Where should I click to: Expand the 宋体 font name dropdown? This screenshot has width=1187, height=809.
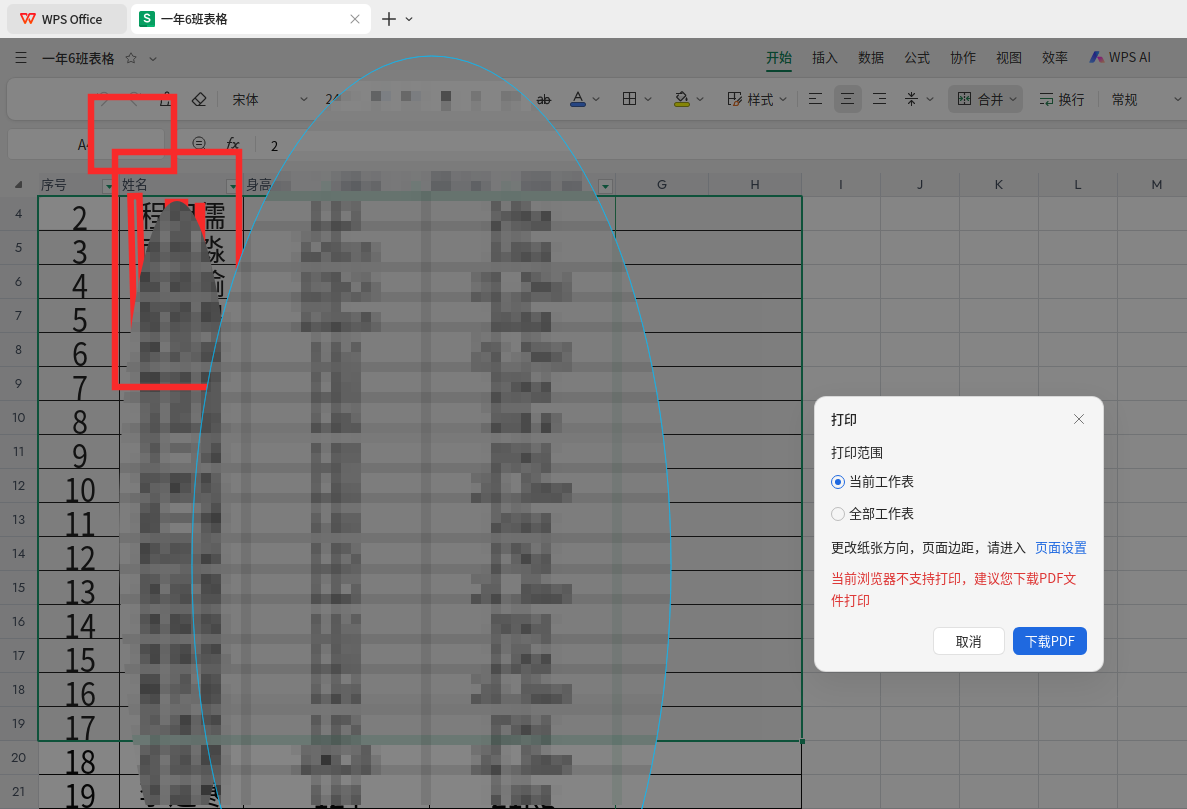304,99
